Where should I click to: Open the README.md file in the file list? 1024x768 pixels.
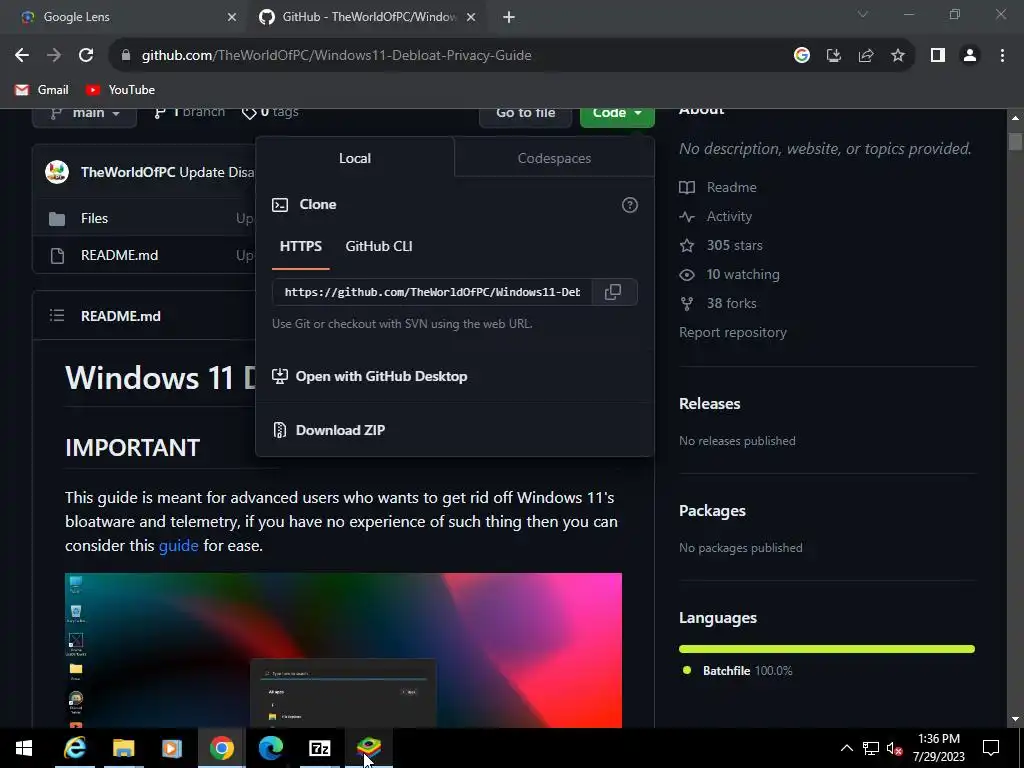pyautogui.click(x=120, y=255)
